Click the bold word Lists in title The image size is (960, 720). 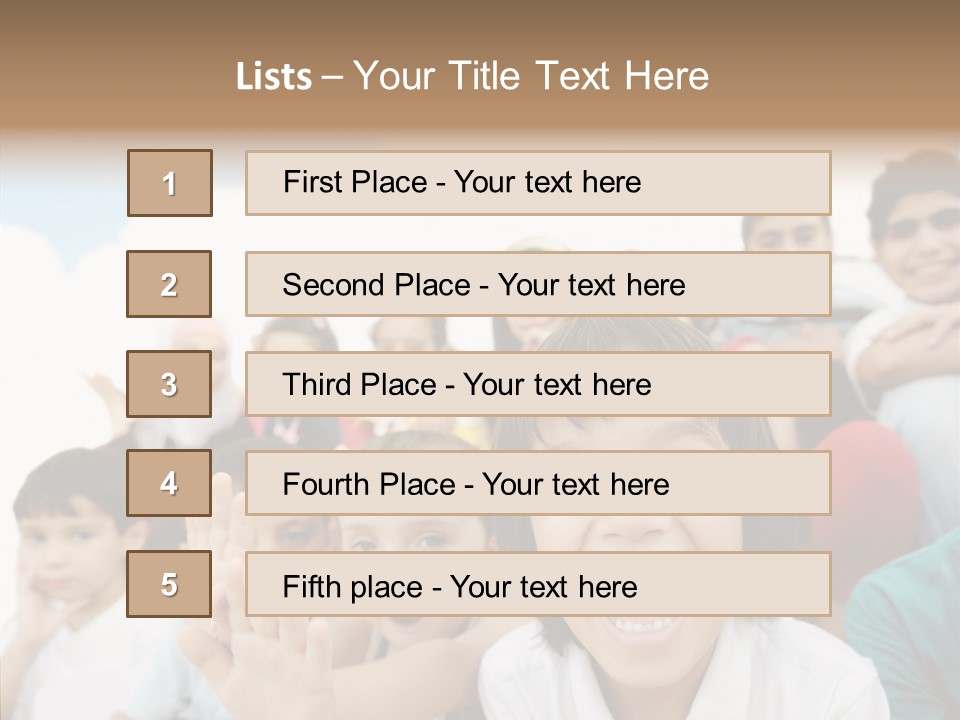point(274,76)
